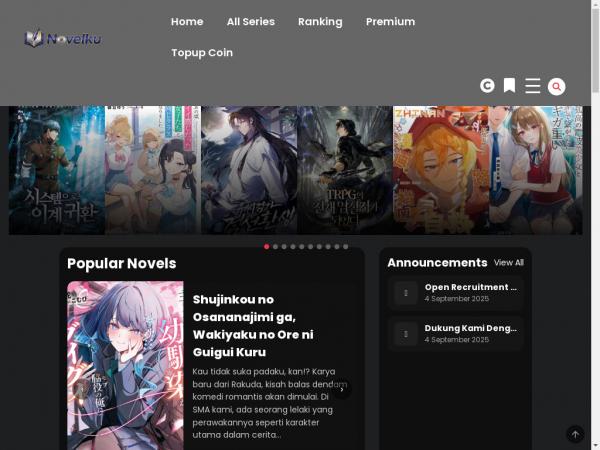Open Shujinkou no Osananajimi ga novel title
Image resolution: width=600 pixels, height=450 pixels.
(x=253, y=326)
